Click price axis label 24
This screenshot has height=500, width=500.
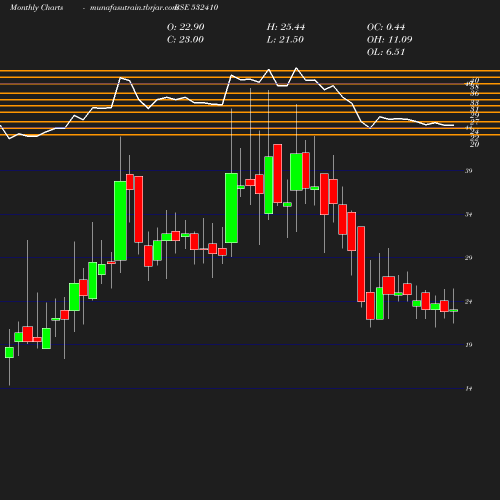pyautogui.click(x=469, y=302)
